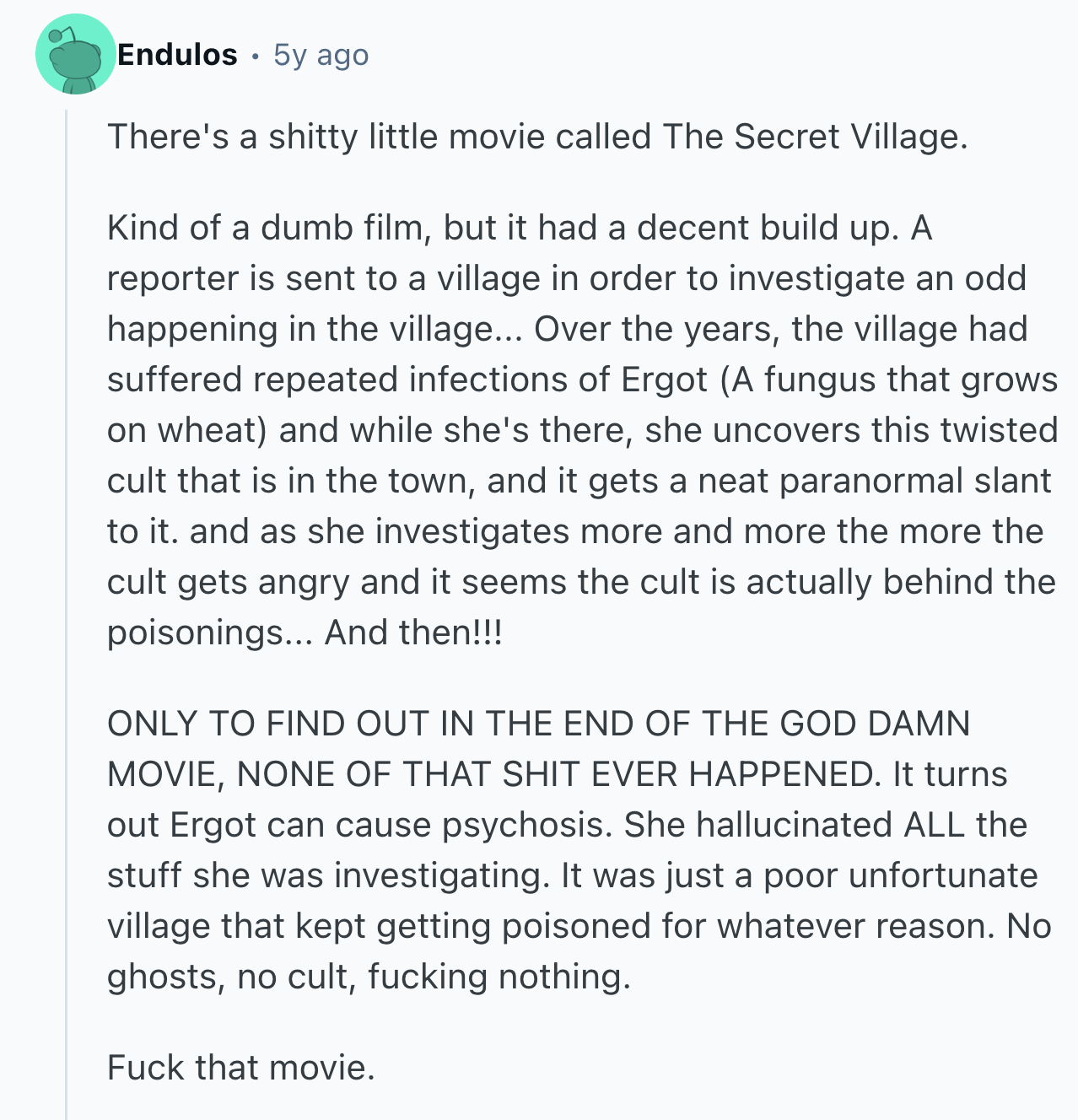This screenshot has width=1078, height=1120.
Task: Click the line 'ghosts, no cult, fucking nothing.'
Action: coord(369,977)
